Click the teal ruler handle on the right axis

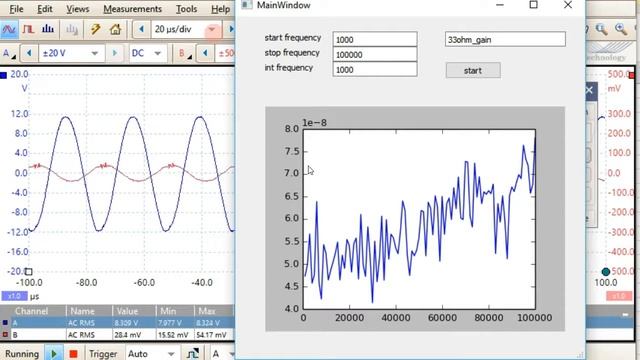point(606,272)
